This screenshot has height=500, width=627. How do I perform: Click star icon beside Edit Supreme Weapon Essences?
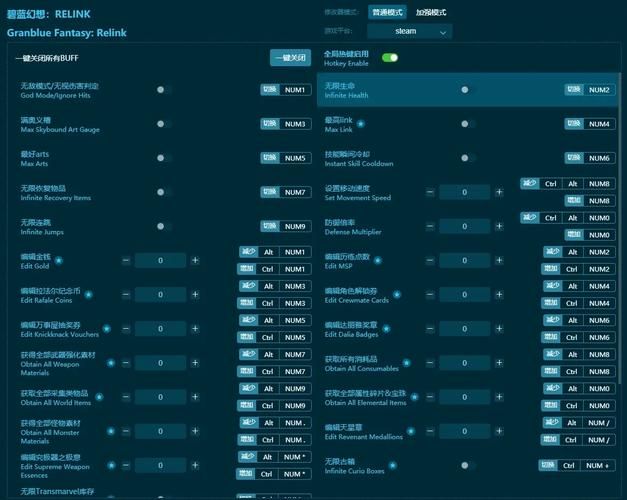pos(112,466)
